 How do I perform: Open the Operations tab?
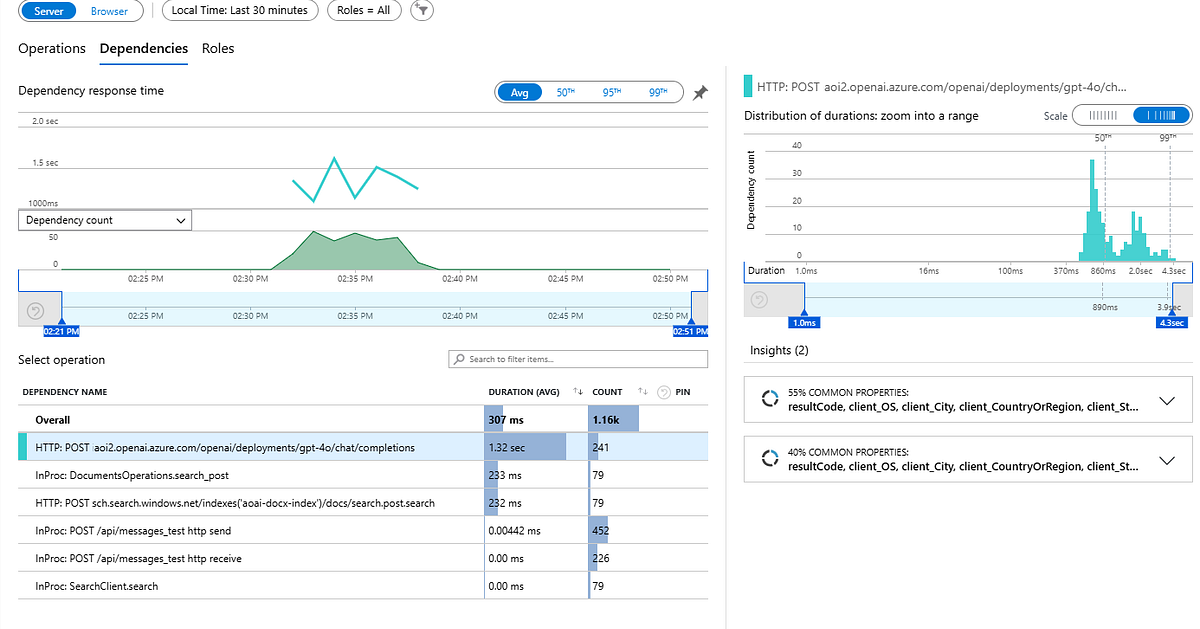(52, 48)
